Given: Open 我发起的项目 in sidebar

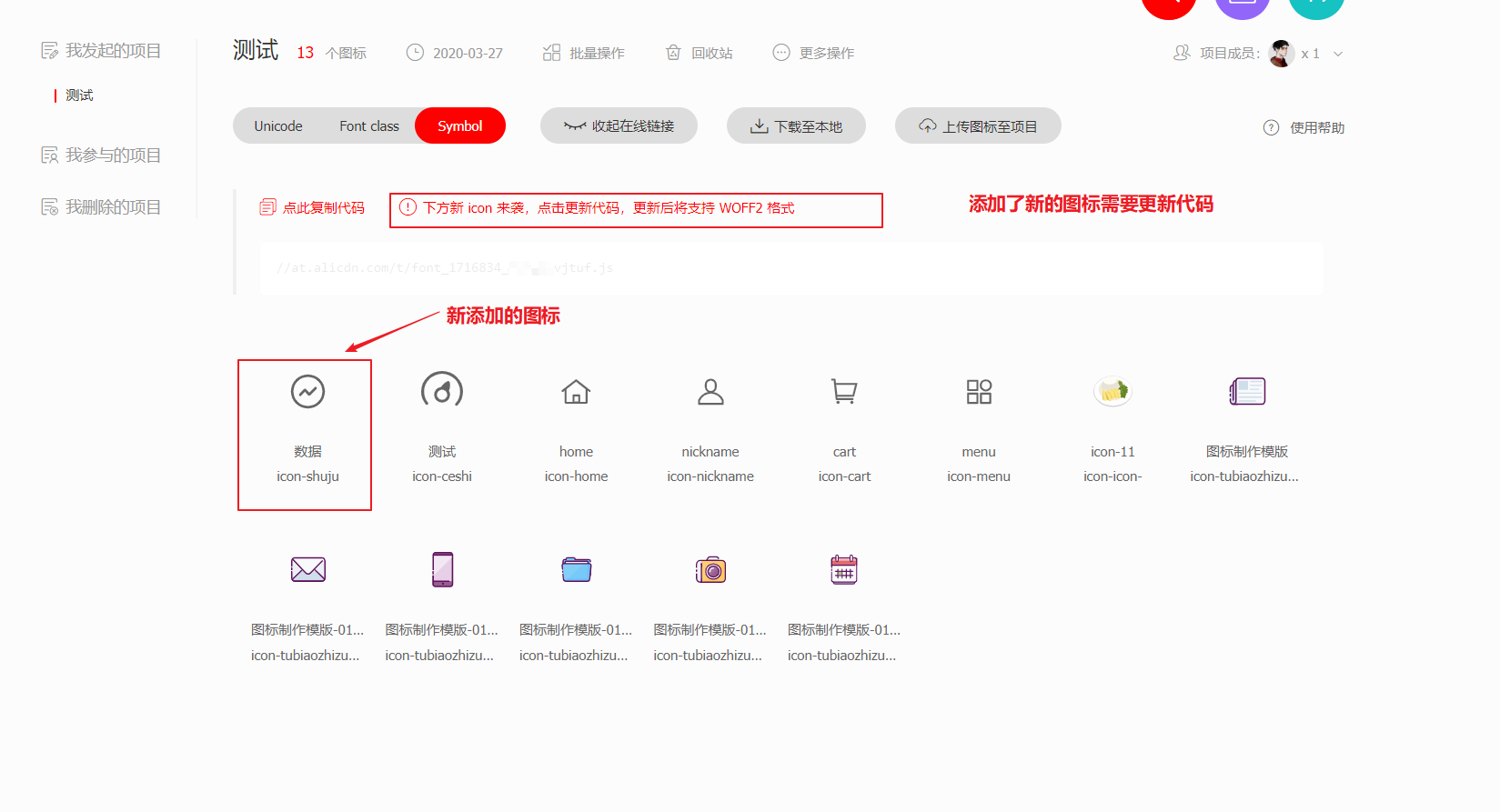Looking at the screenshot, I should coord(113,50).
